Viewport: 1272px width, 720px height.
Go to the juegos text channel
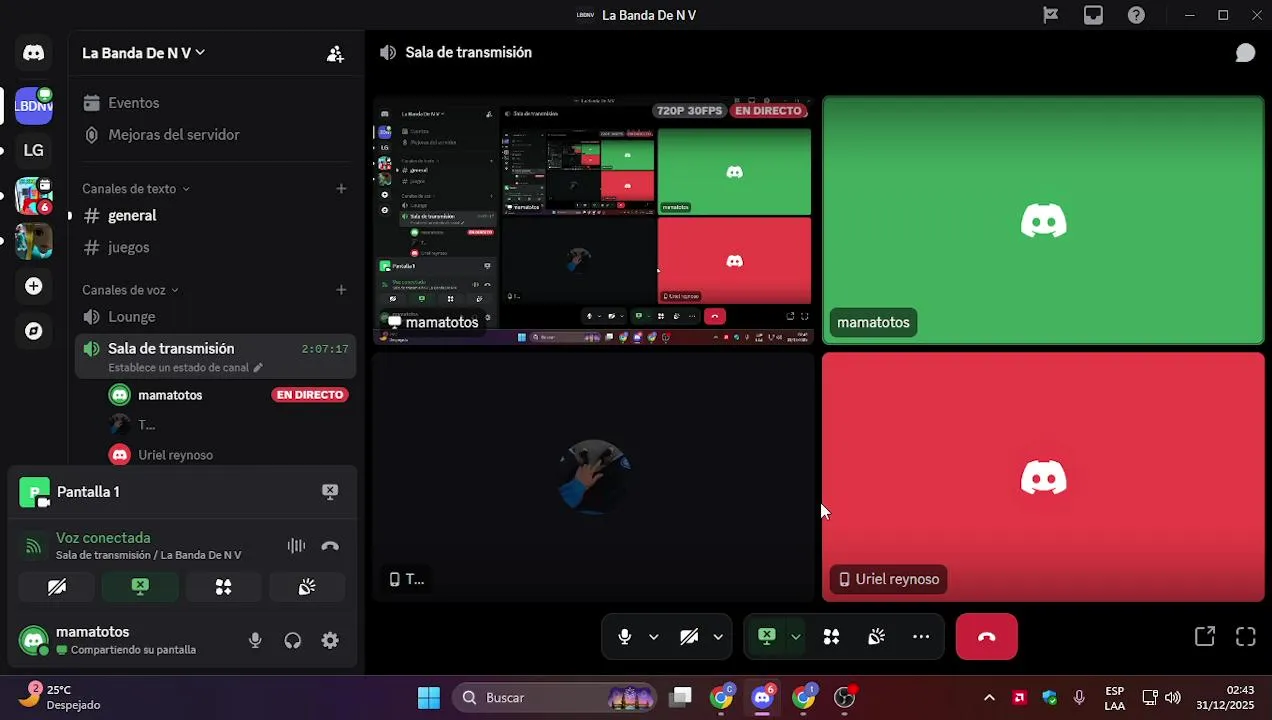pos(215,247)
